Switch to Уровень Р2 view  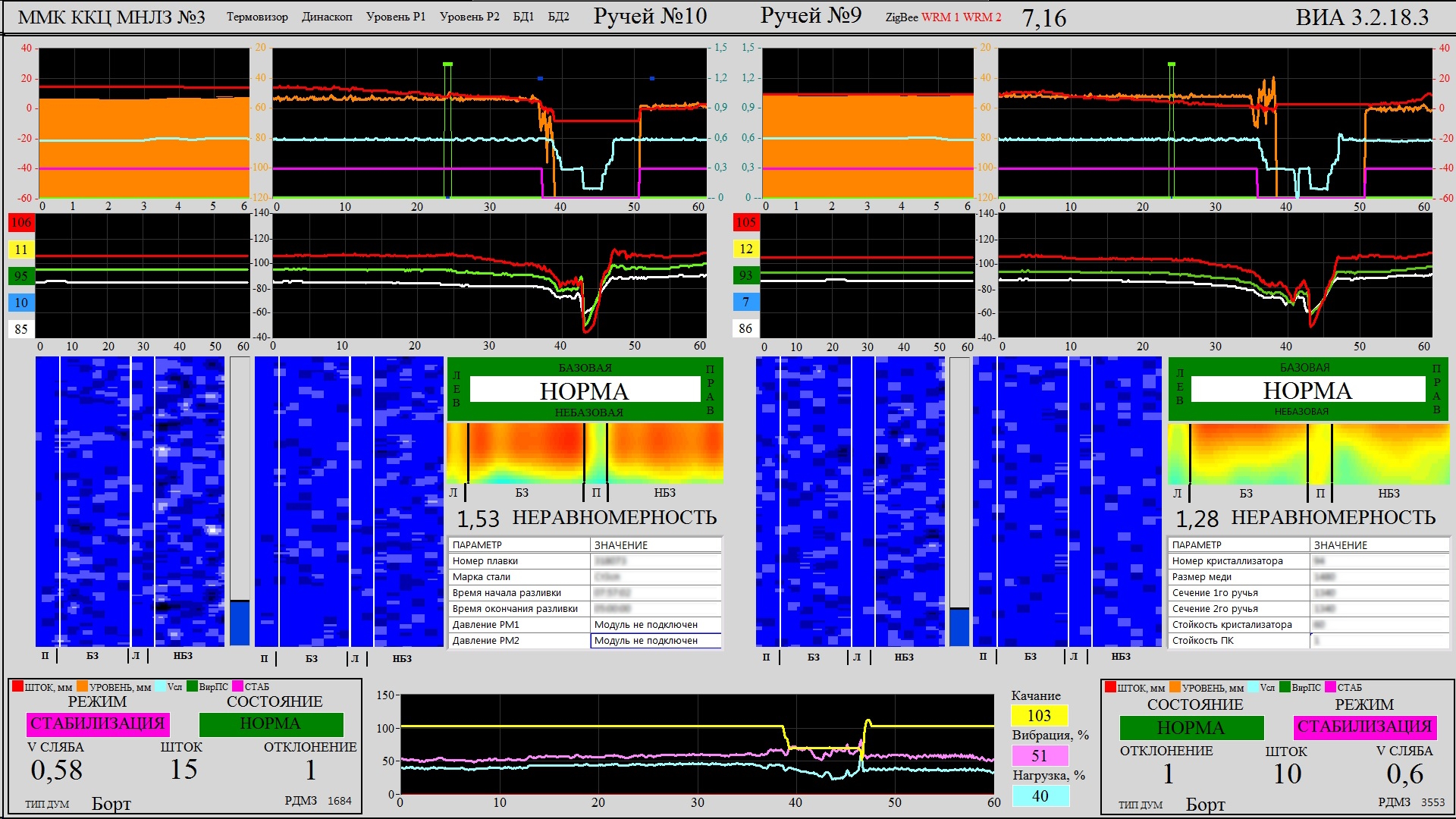point(469,17)
